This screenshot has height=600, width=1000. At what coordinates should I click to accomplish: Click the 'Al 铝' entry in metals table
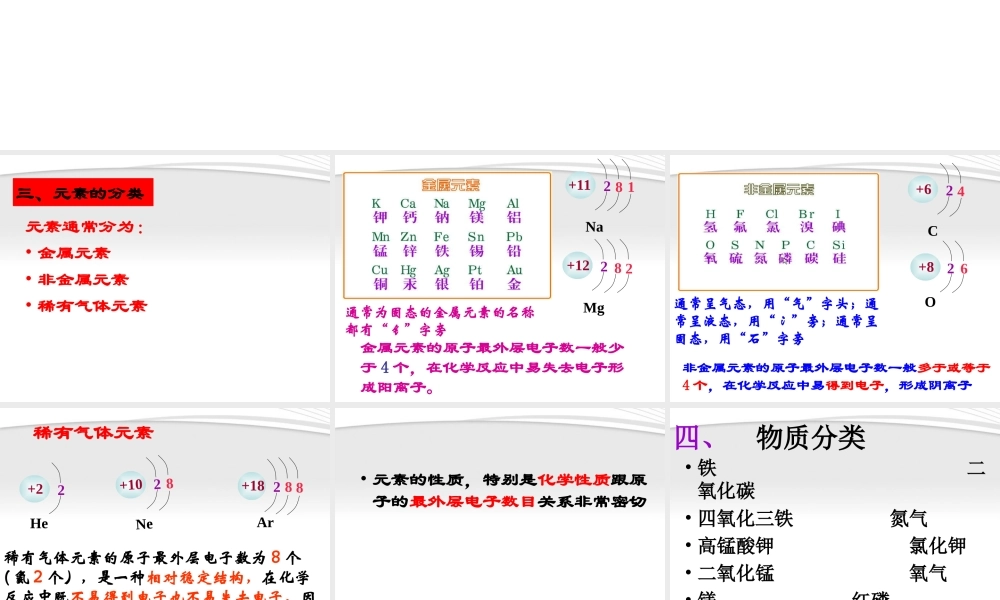[x=513, y=210]
